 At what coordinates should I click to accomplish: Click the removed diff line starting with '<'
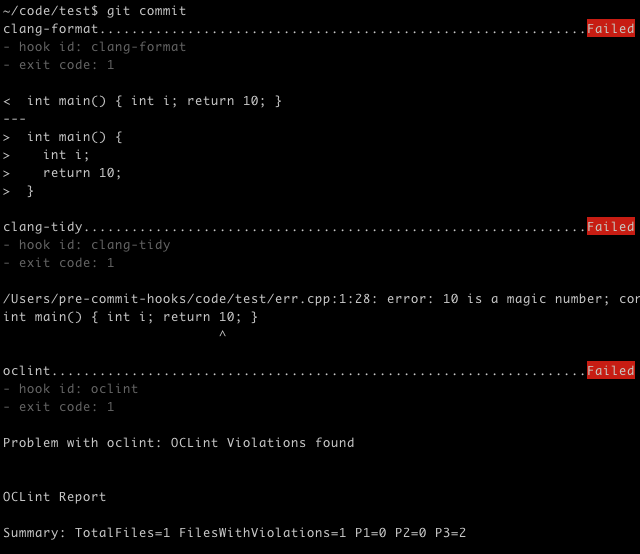142,100
